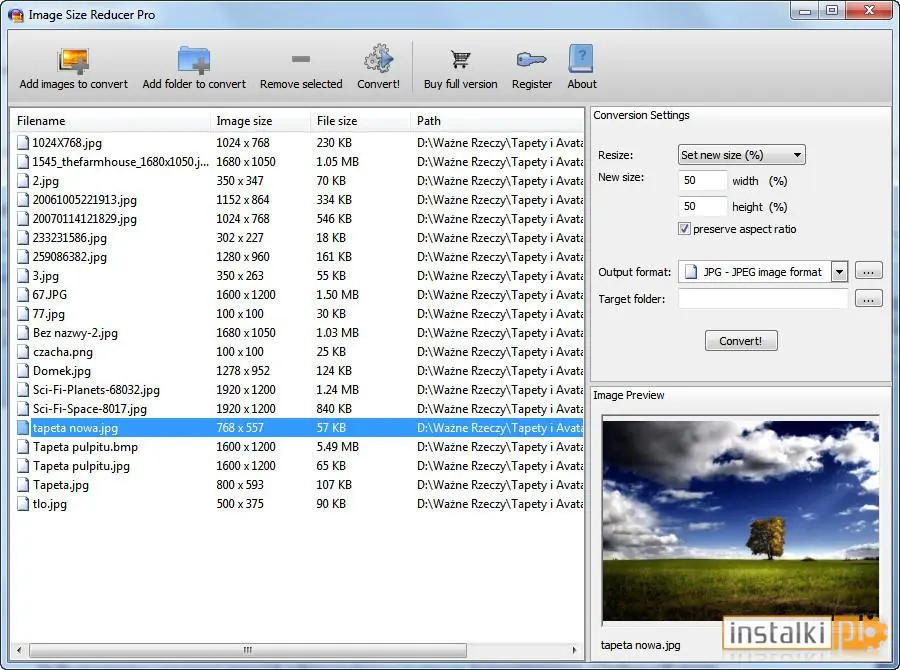Image resolution: width=900 pixels, height=670 pixels.
Task: Click the Add images to convert icon
Action: (73, 60)
